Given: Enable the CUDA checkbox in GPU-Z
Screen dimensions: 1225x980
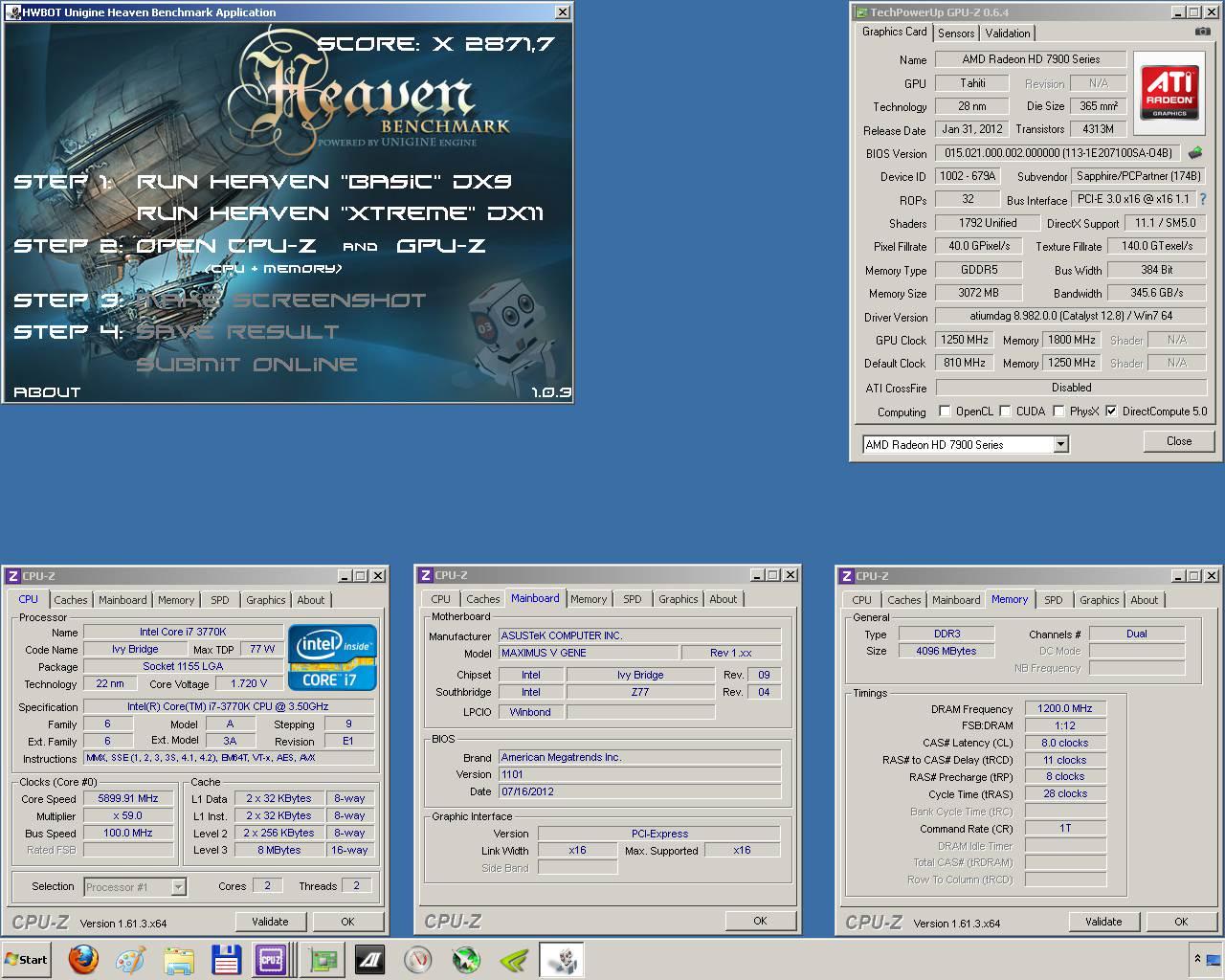Looking at the screenshot, I should pos(1005,412).
